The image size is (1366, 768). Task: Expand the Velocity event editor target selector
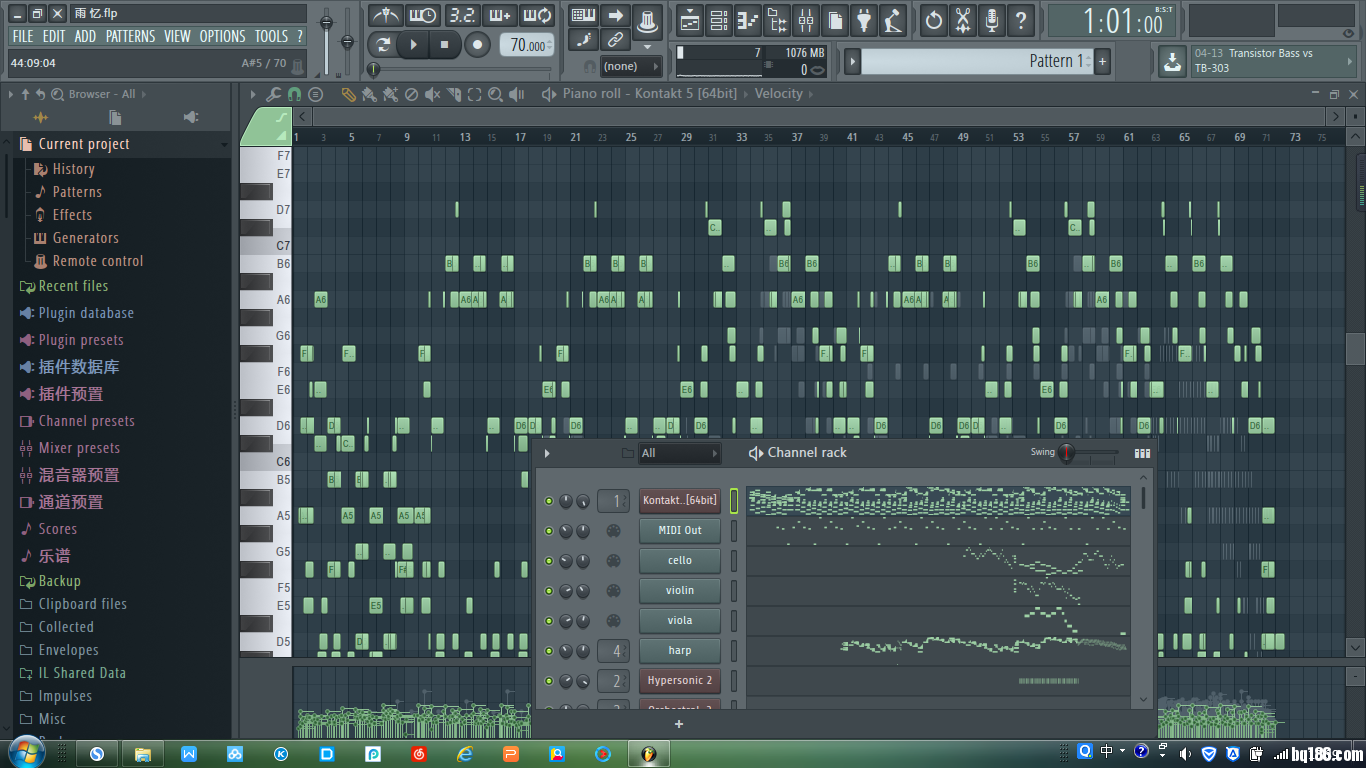coord(779,93)
